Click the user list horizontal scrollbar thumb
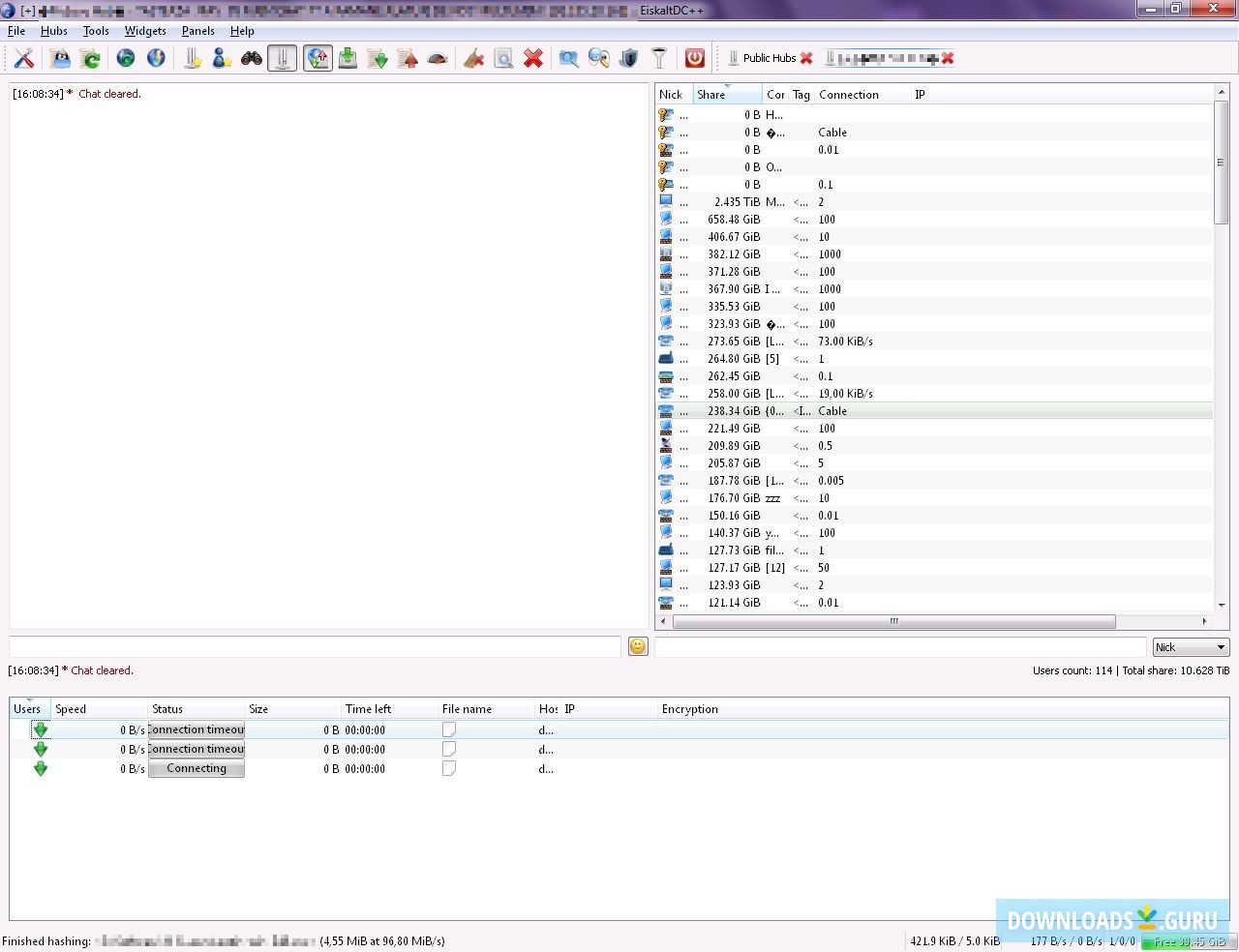Image resolution: width=1239 pixels, height=952 pixels. [894, 621]
